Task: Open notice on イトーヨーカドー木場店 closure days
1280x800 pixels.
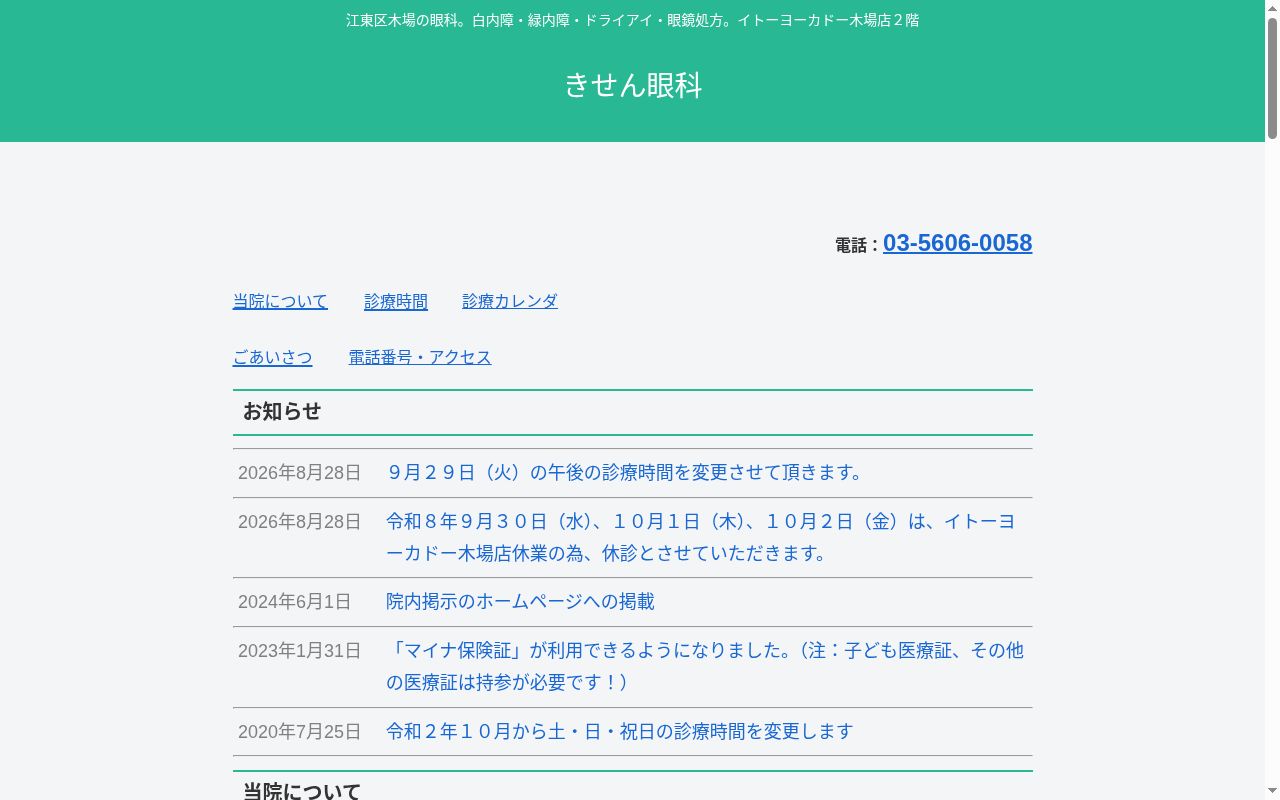Action: (x=703, y=537)
